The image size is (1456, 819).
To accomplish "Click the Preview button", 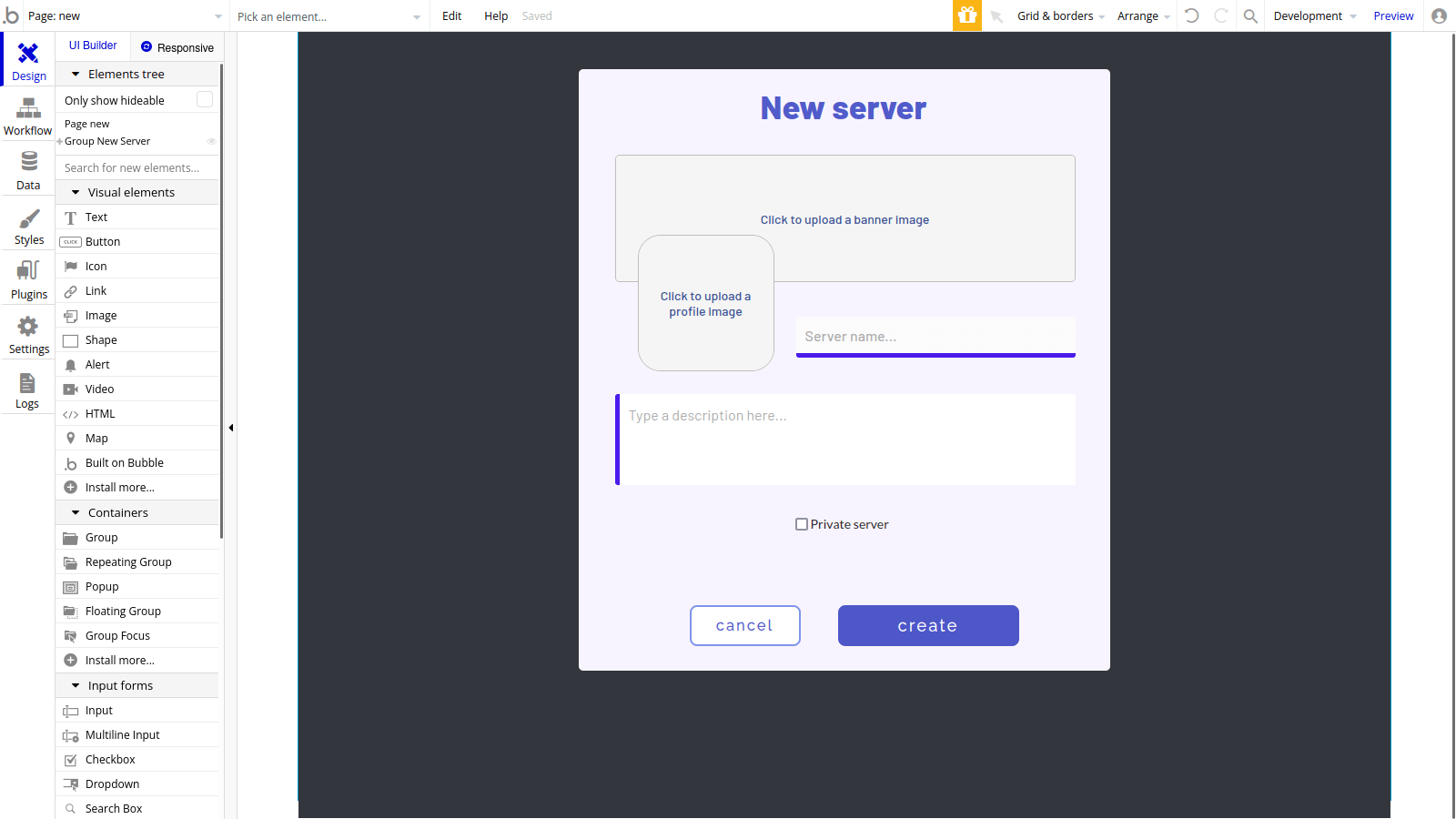I will (1393, 15).
